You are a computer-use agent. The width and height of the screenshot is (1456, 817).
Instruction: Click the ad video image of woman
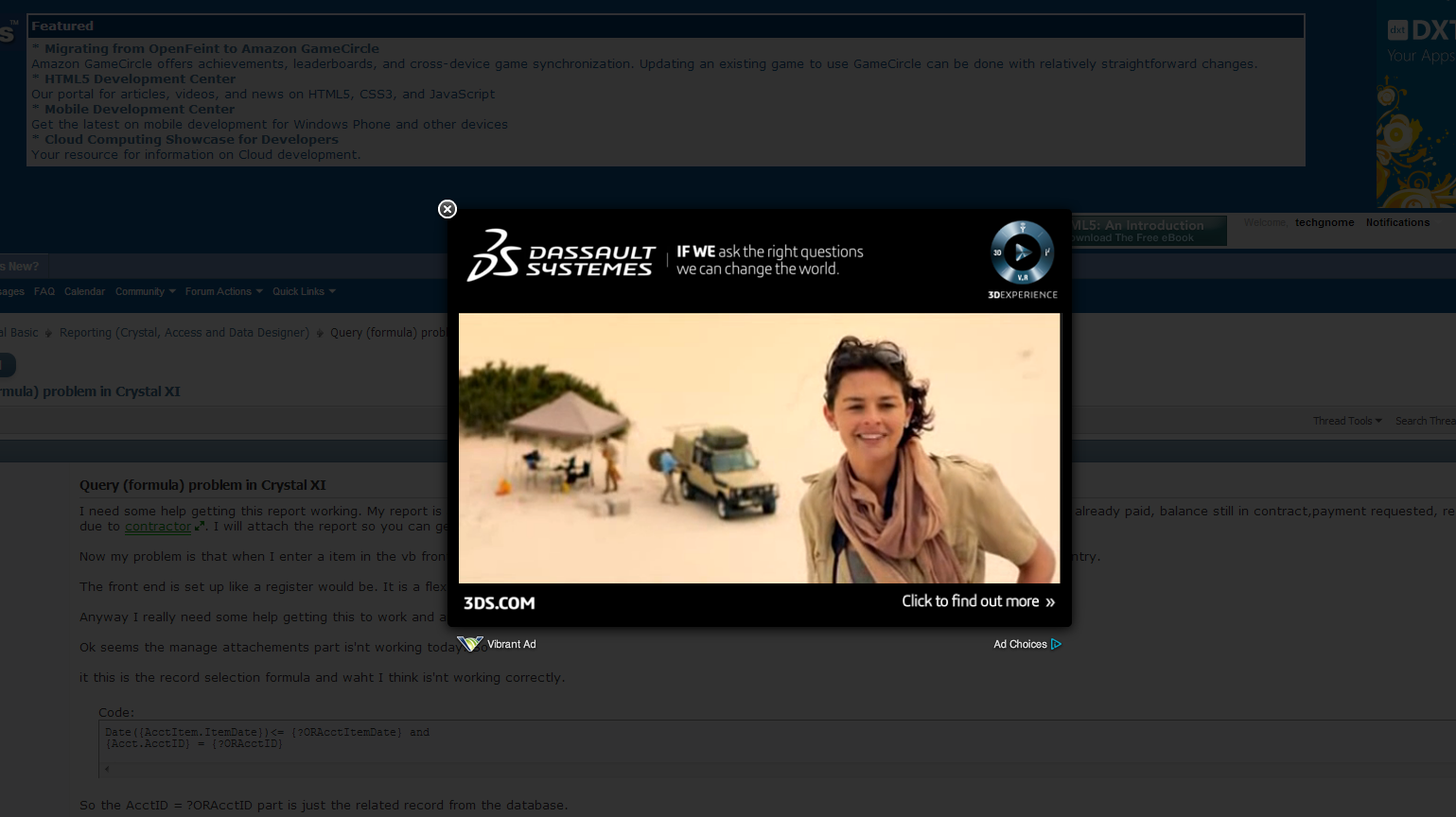pyautogui.click(x=759, y=448)
